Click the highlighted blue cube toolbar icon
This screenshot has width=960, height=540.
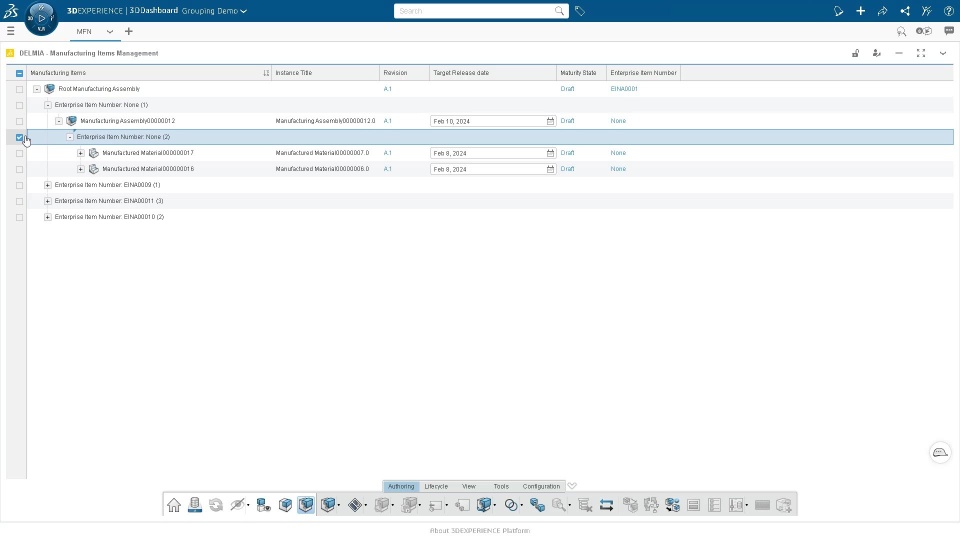(x=306, y=505)
